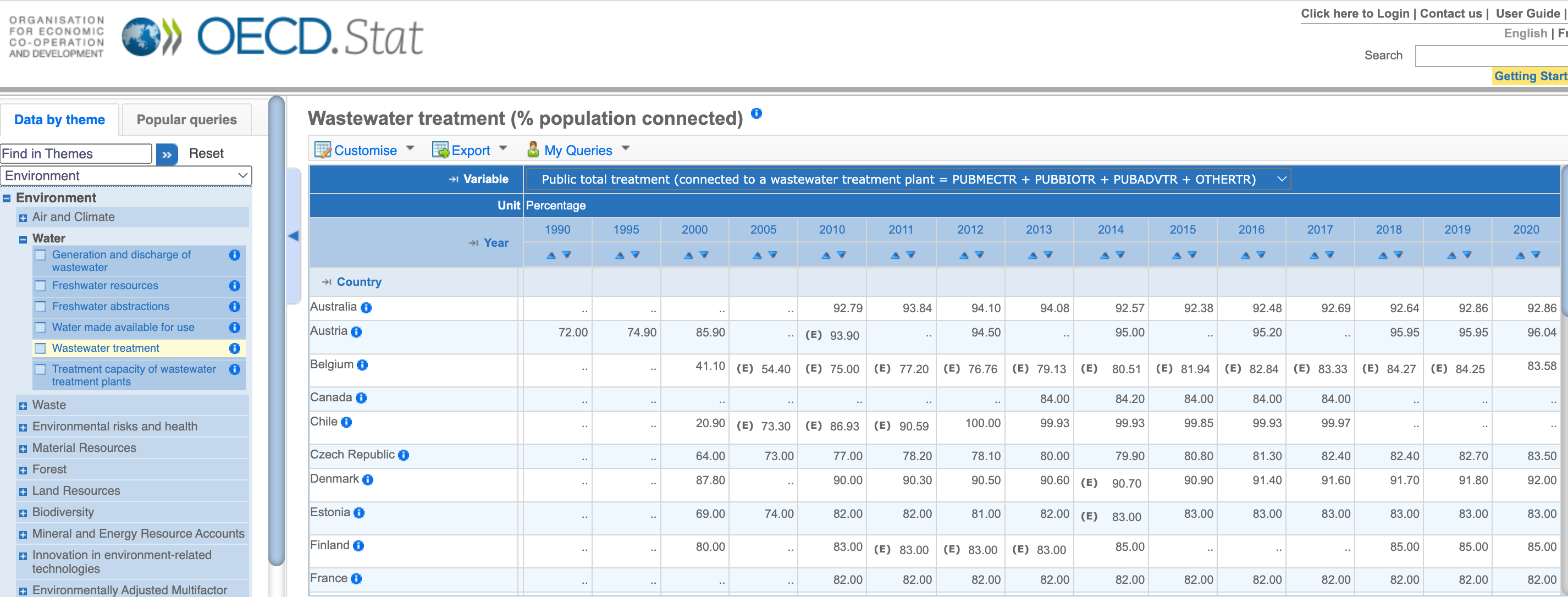The image size is (1568, 597).
Task: Switch to the Popular queries tab
Action: click(186, 119)
